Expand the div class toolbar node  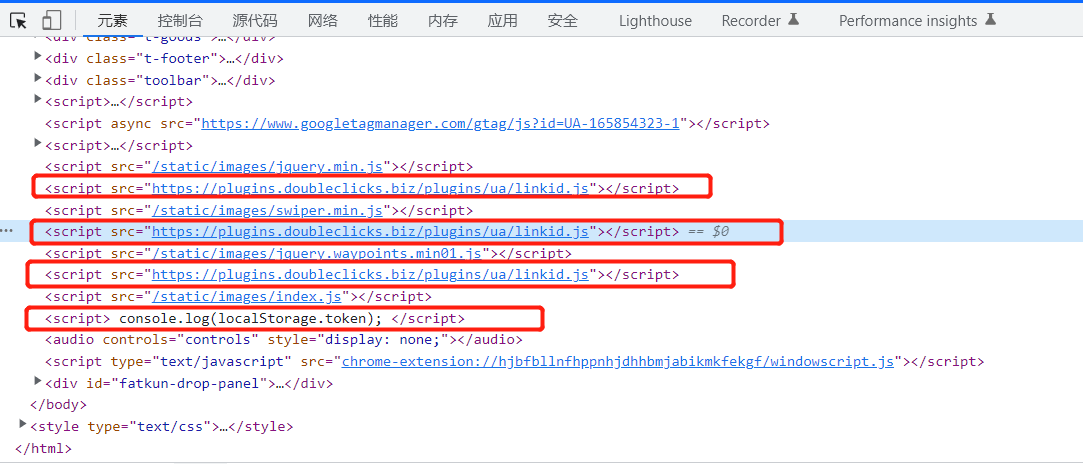(38, 79)
